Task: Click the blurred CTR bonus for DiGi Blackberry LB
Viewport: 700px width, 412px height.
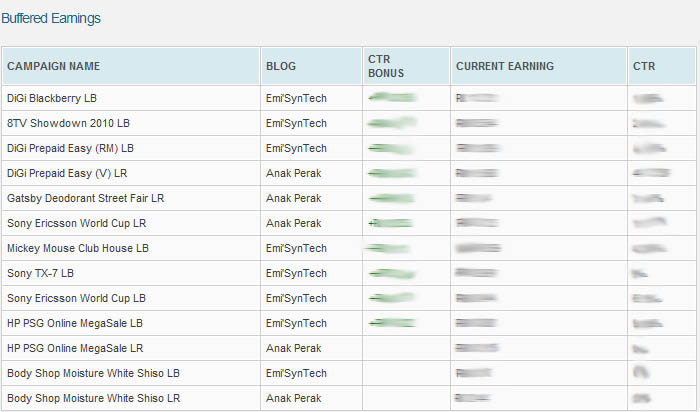Action: (x=392, y=97)
